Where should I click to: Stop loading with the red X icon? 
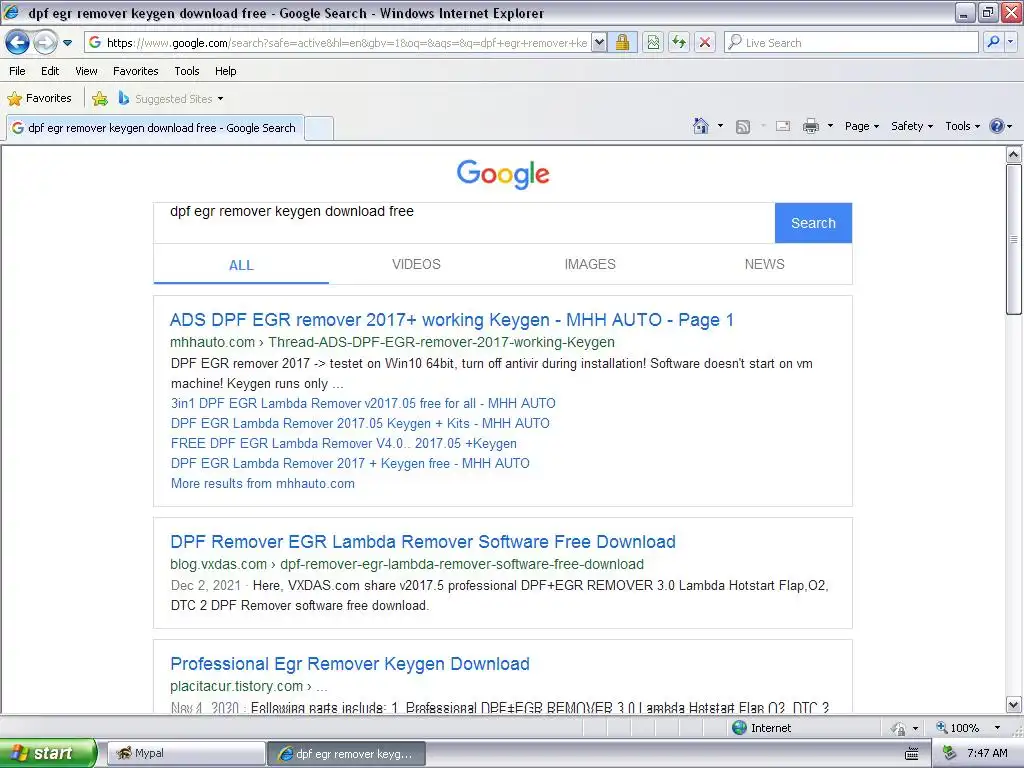pos(705,43)
